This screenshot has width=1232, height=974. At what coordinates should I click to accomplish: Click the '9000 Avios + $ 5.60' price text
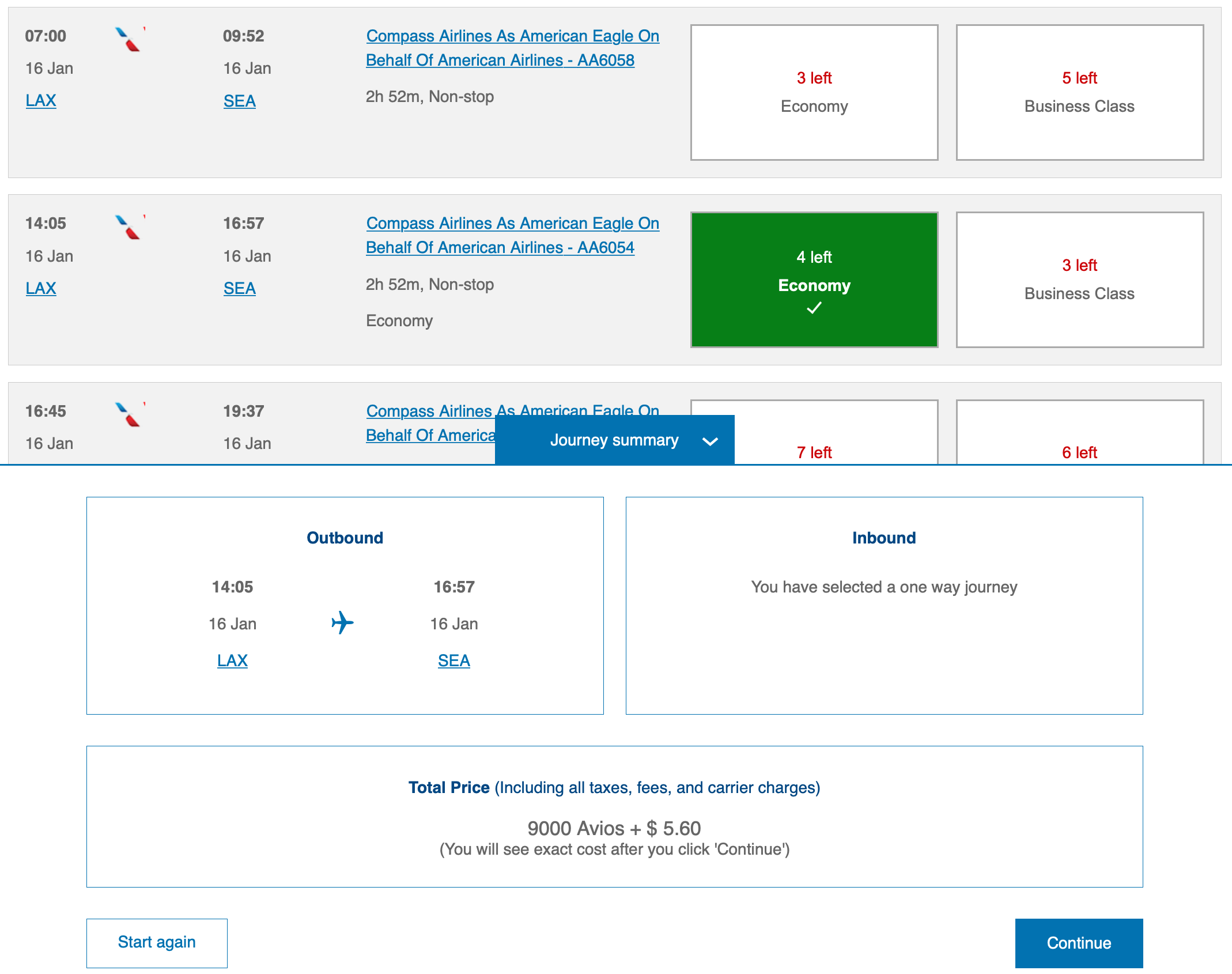coord(614,828)
